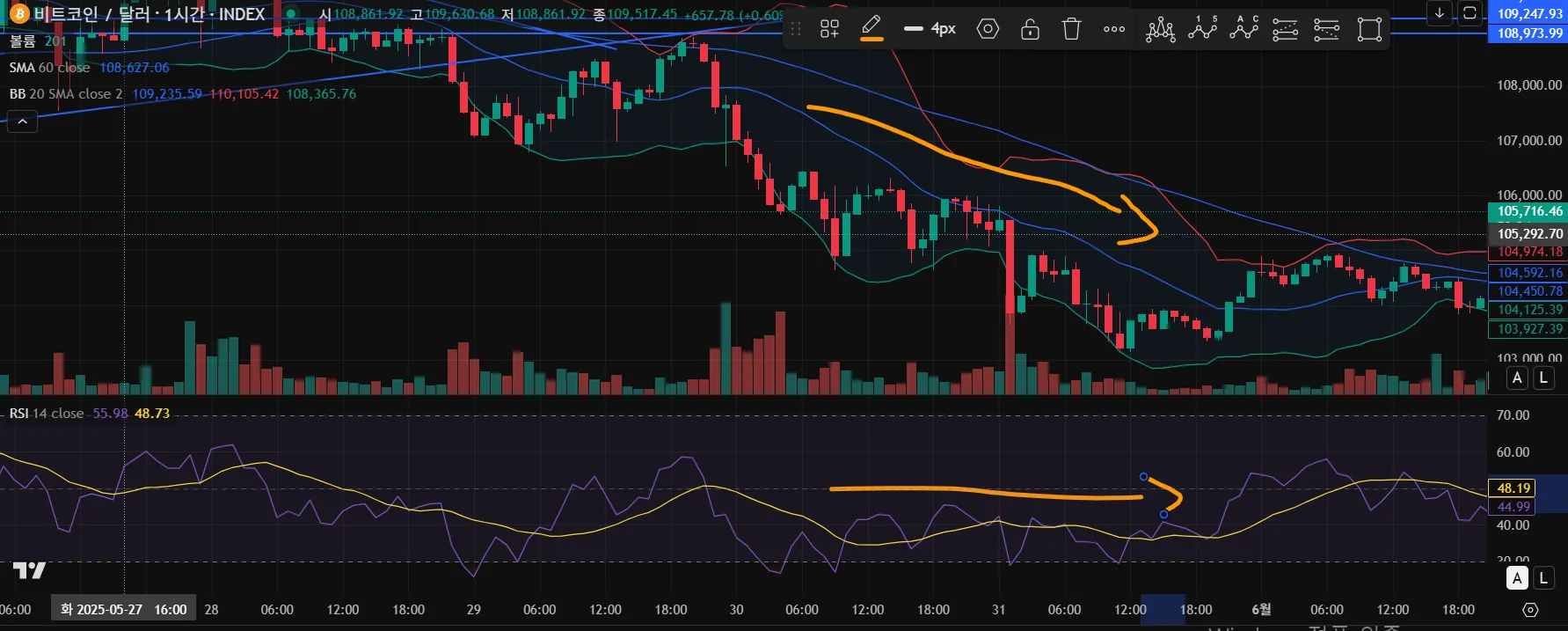Click the purple 44.99 RSI value label
Viewport: 1568px width, 631px height.
[x=1513, y=506]
